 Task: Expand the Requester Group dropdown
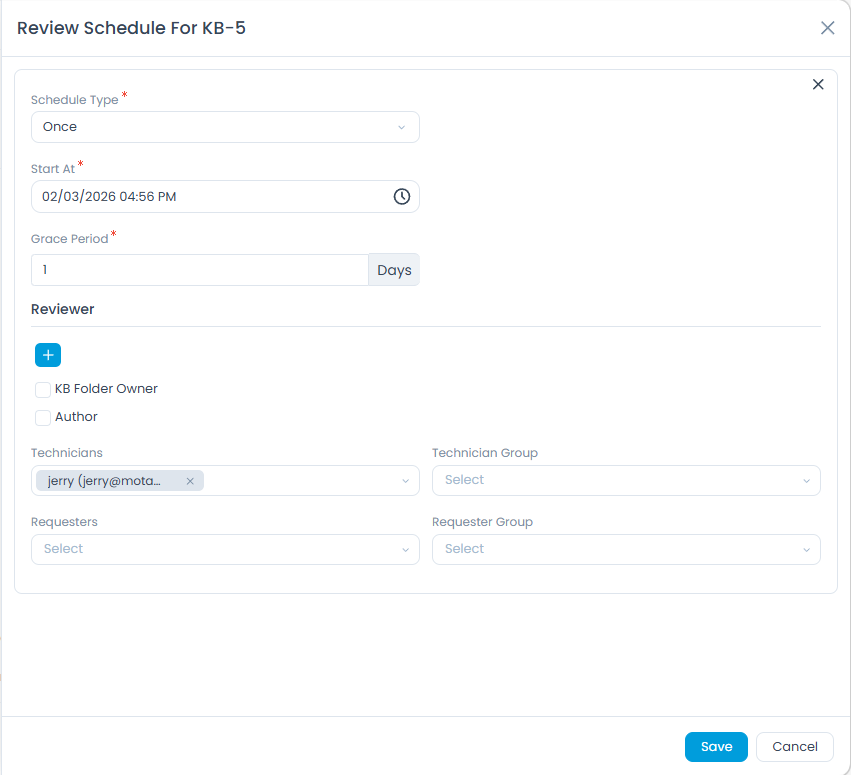click(x=625, y=549)
